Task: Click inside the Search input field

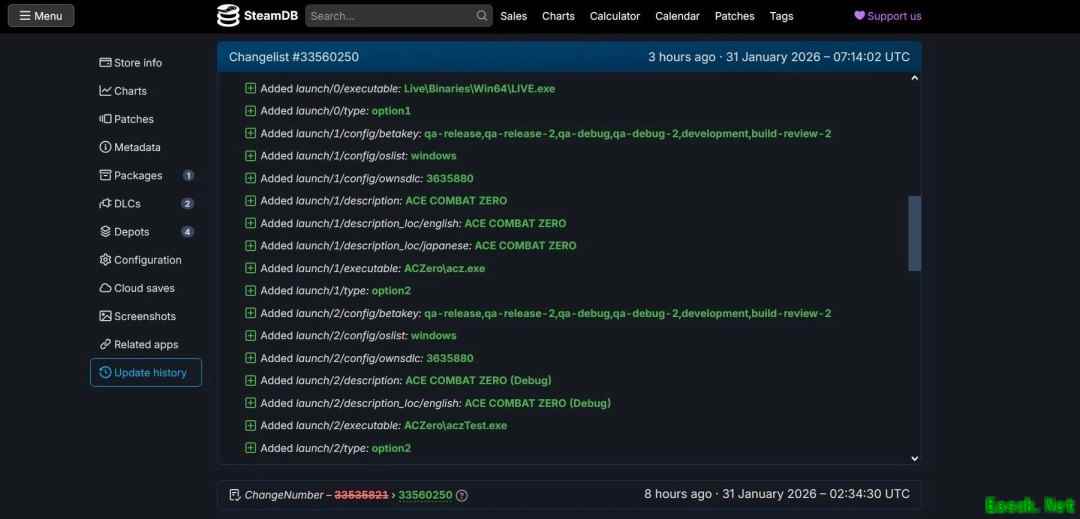Action: tap(390, 16)
